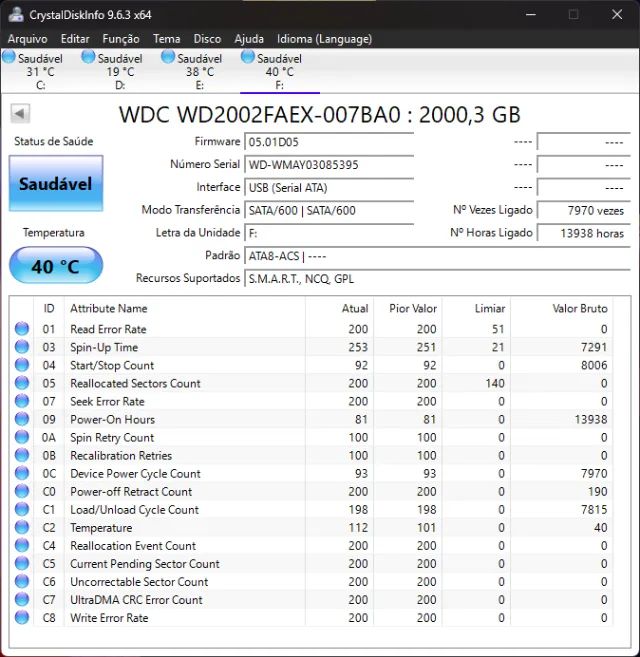640x657 pixels.
Task: Click the ID column header
Action: coord(49,309)
